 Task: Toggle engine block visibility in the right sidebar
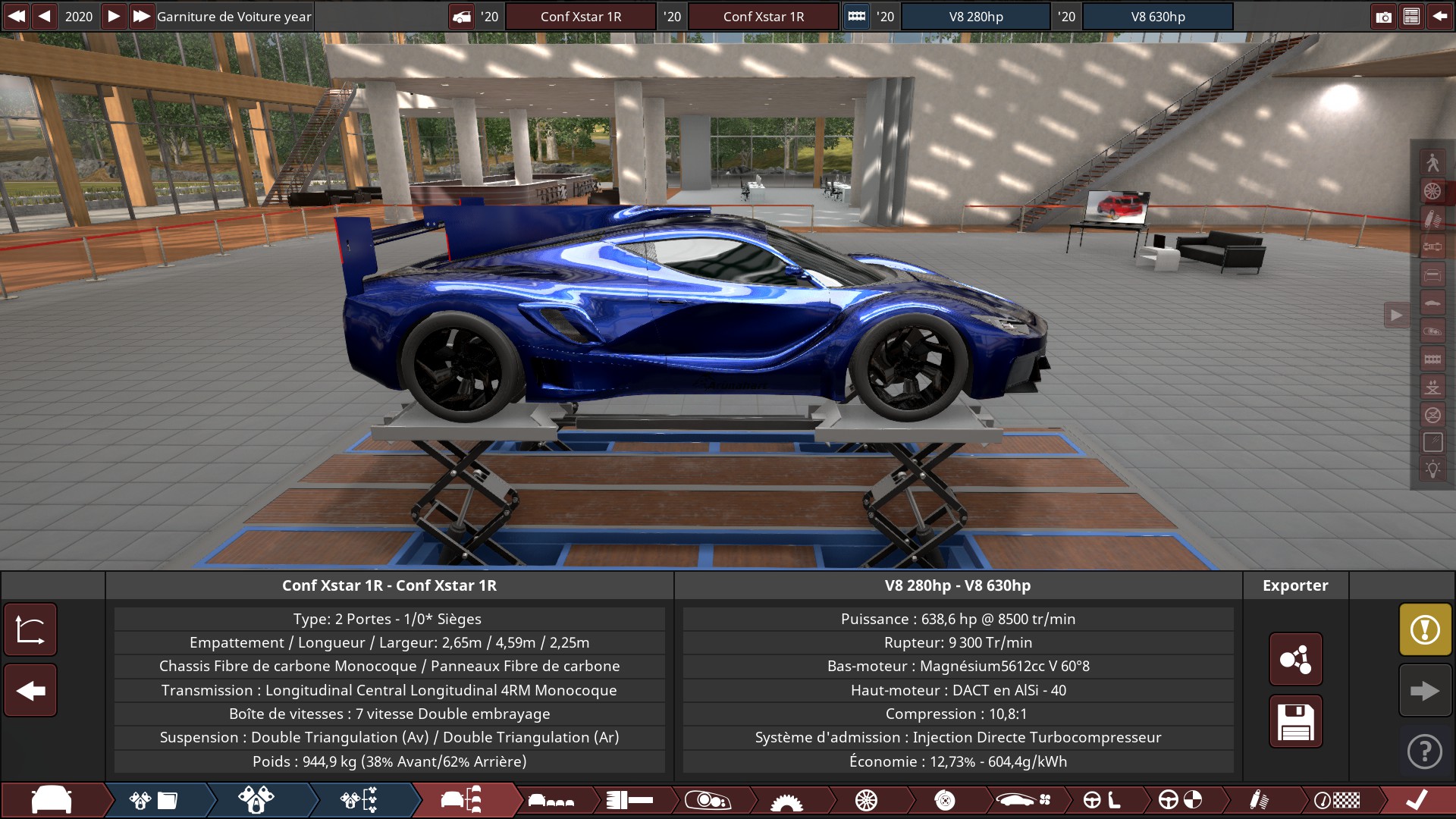coord(1432,359)
